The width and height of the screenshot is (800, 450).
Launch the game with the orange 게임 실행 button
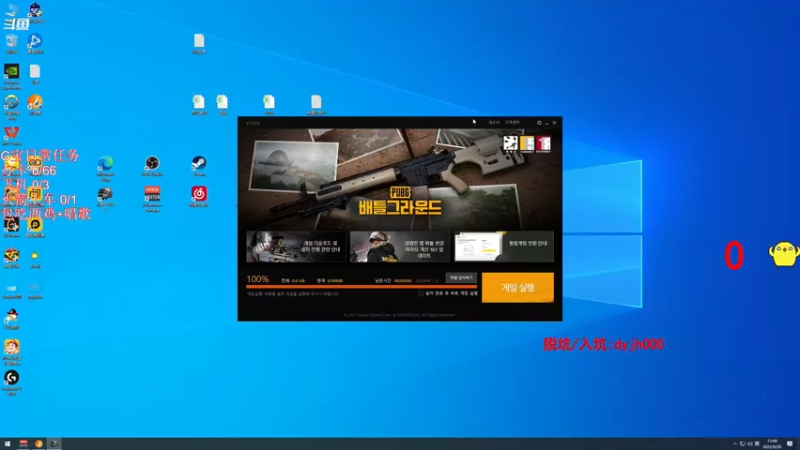pos(517,287)
